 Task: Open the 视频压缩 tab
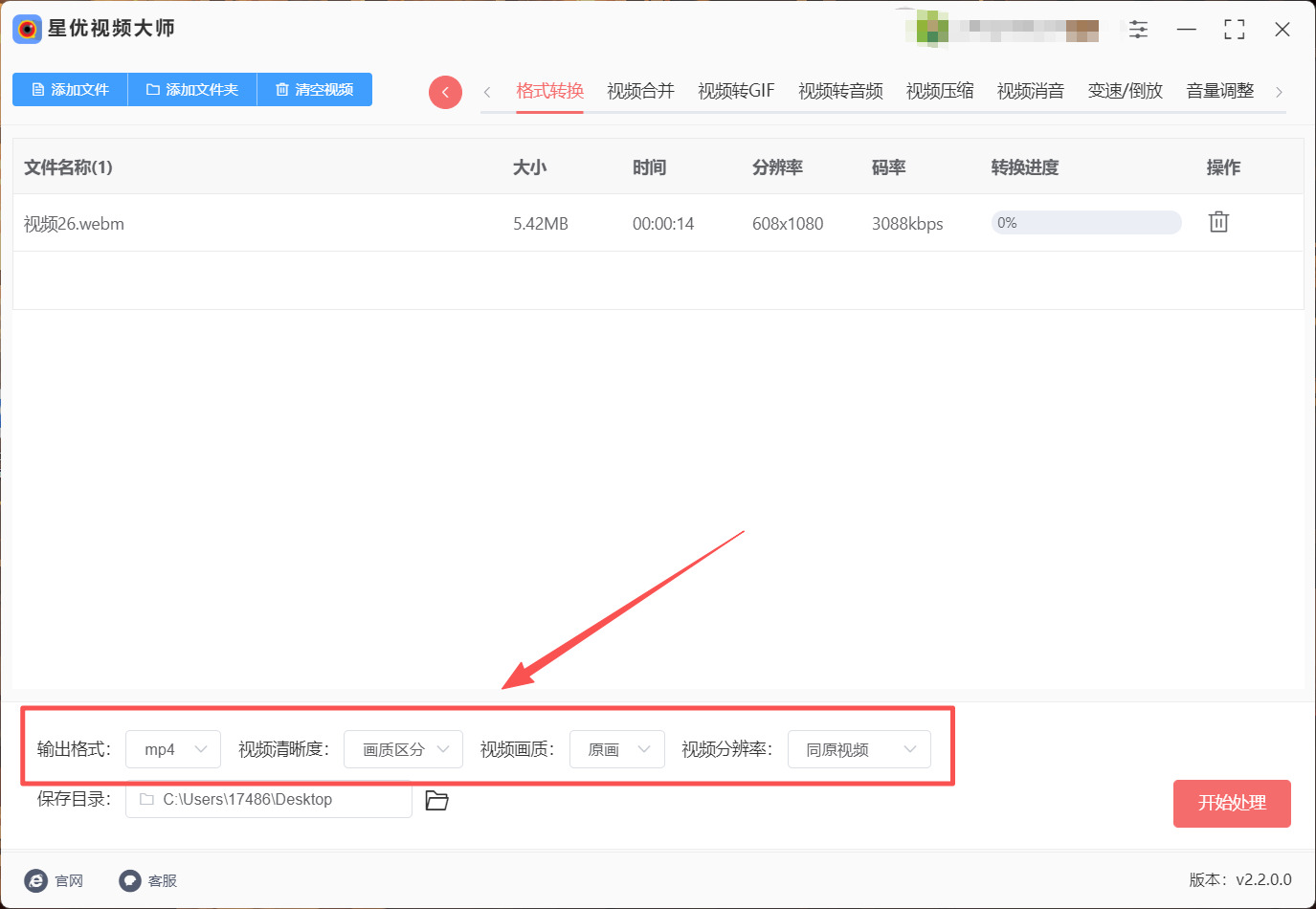point(940,91)
